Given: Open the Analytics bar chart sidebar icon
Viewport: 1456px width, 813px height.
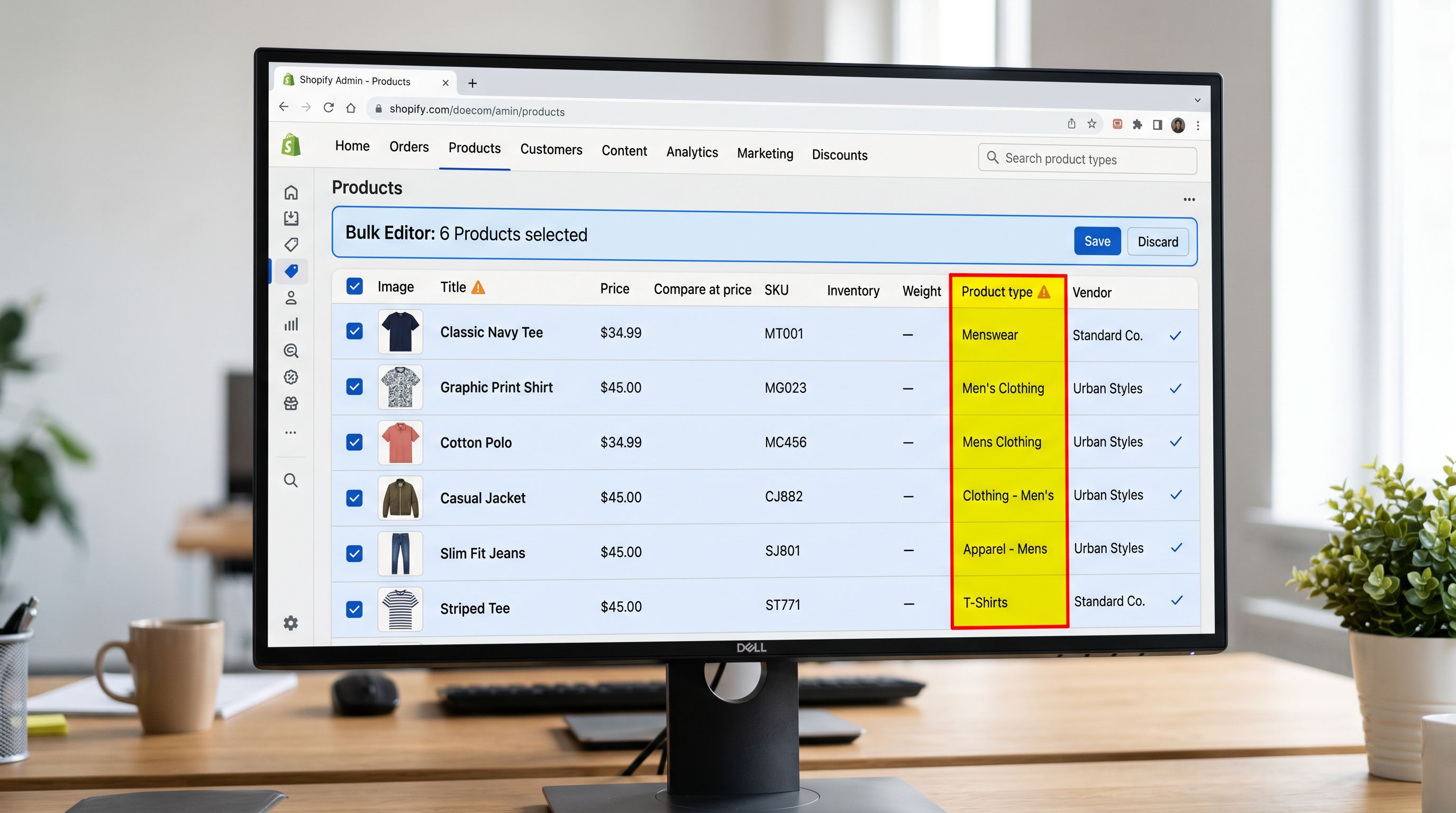Looking at the screenshot, I should click(x=291, y=324).
